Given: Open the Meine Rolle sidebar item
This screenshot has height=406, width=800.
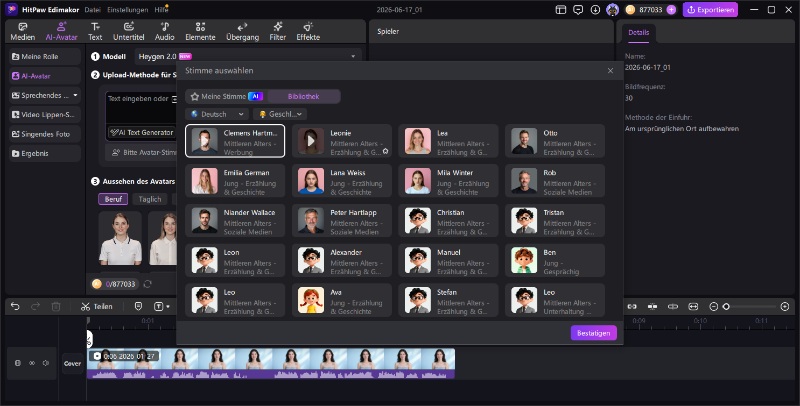Looking at the screenshot, I should [x=45, y=57].
